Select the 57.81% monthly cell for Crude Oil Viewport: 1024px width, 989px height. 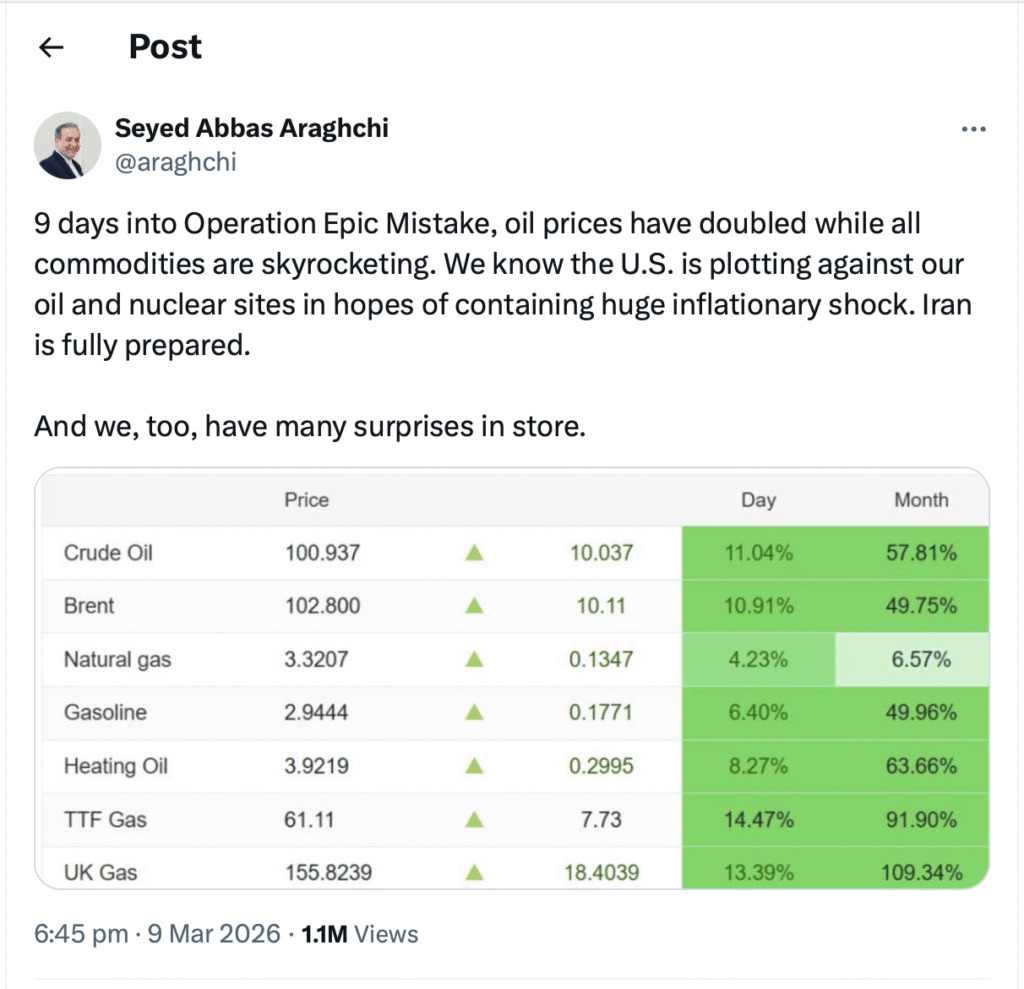(921, 552)
